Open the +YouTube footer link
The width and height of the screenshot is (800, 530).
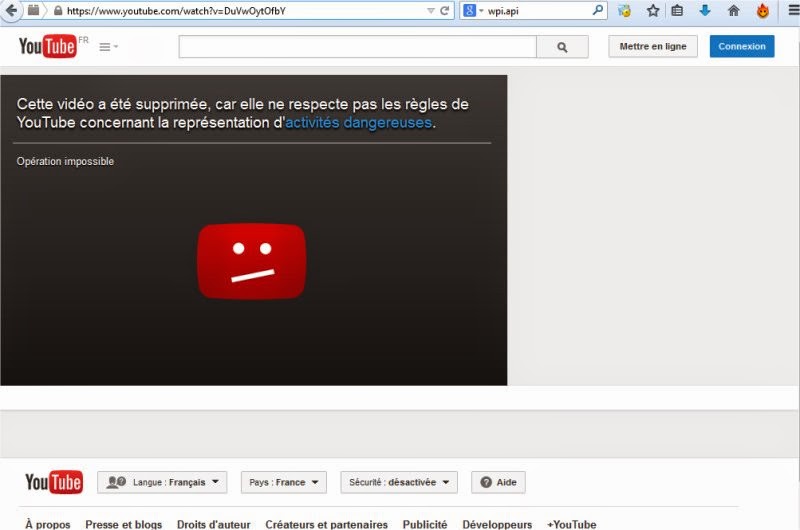(571, 524)
